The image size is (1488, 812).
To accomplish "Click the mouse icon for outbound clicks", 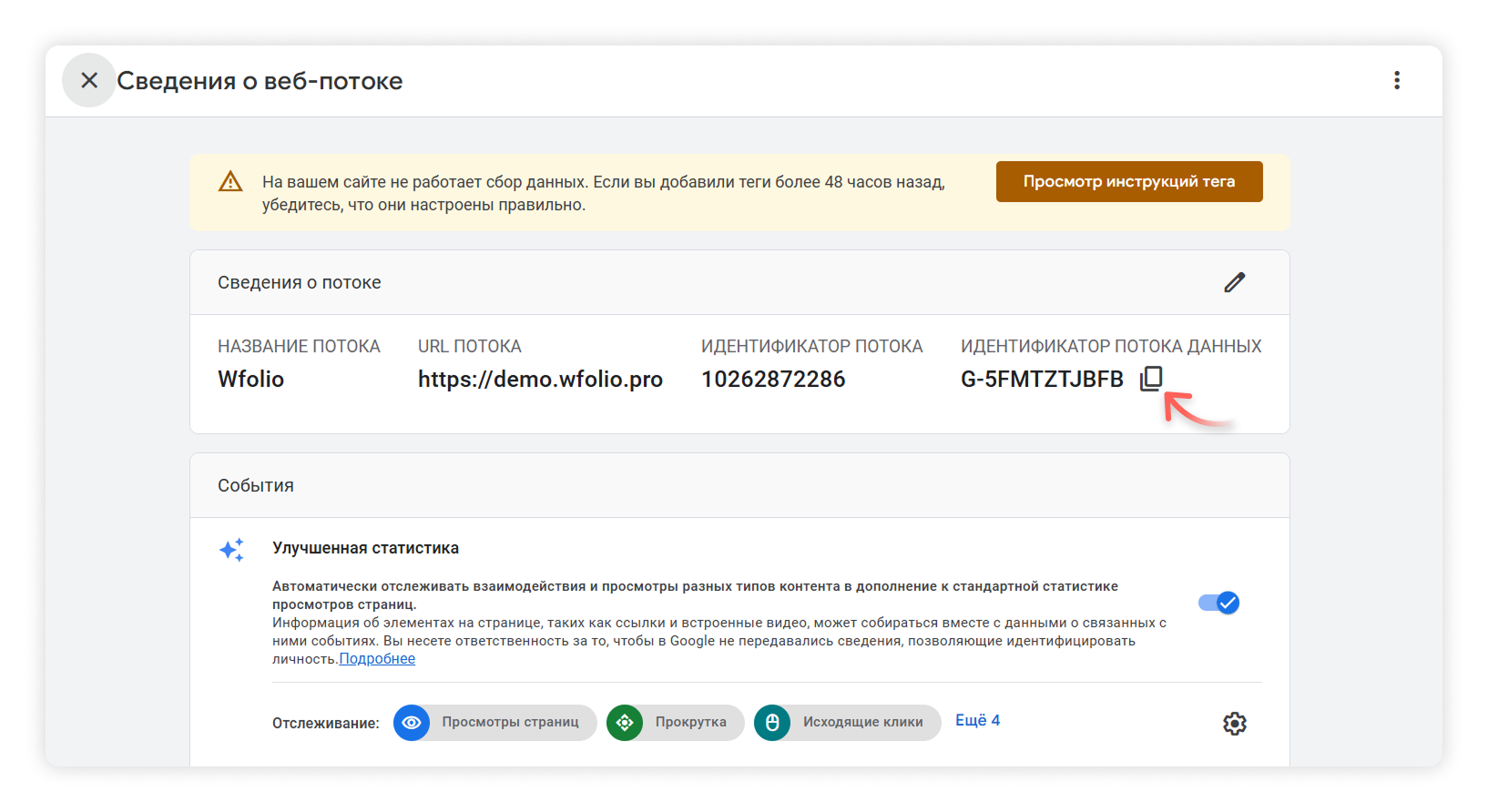I will [x=772, y=723].
